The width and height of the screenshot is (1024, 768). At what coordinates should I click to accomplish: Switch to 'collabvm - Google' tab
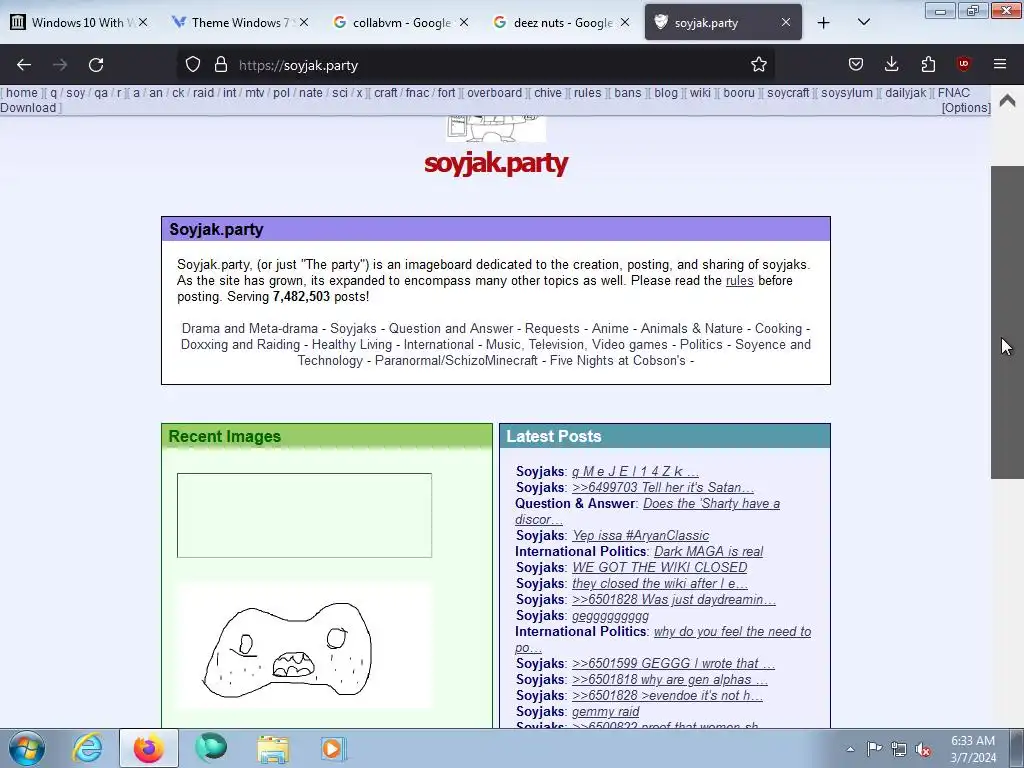(x=400, y=22)
